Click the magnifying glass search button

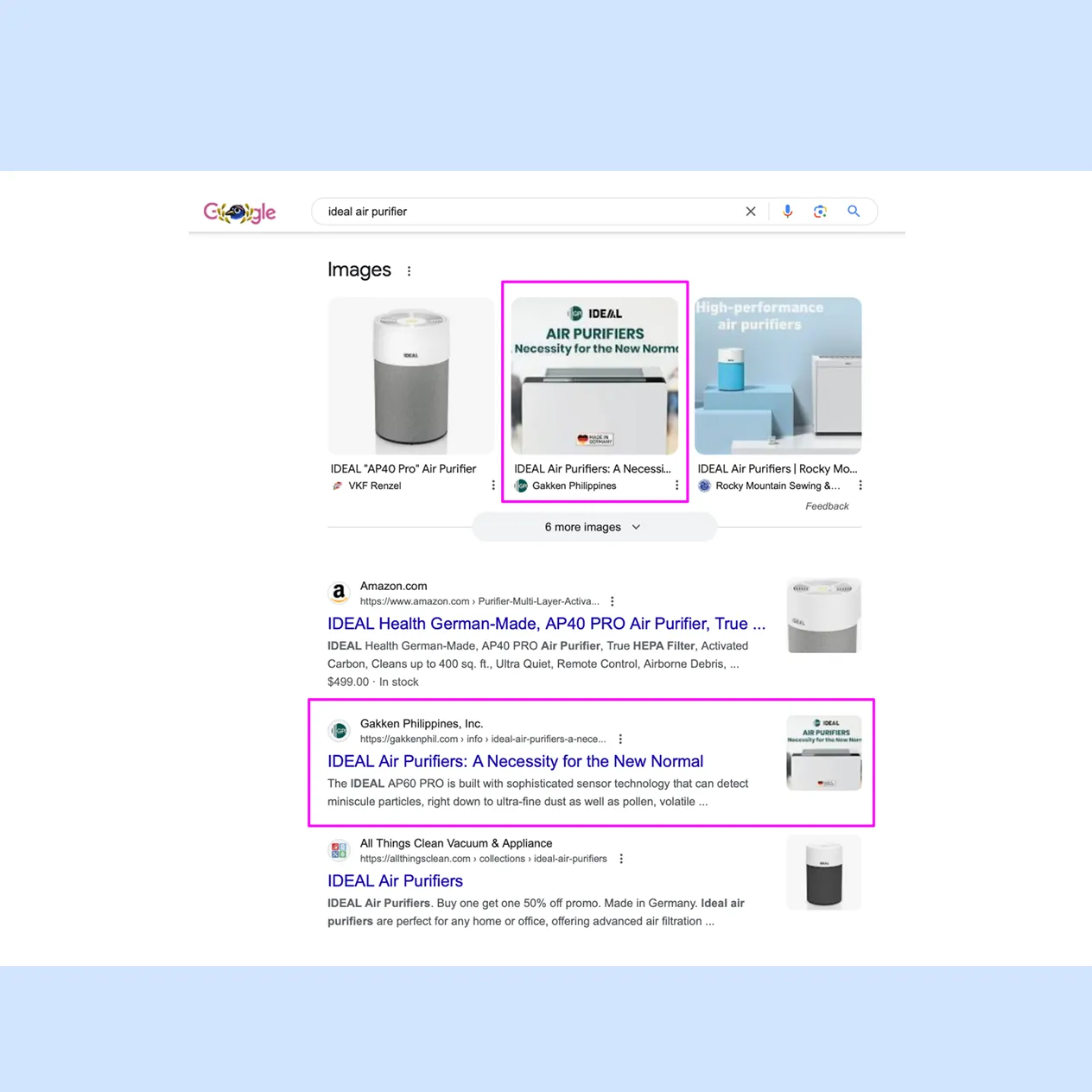[854, 212]
